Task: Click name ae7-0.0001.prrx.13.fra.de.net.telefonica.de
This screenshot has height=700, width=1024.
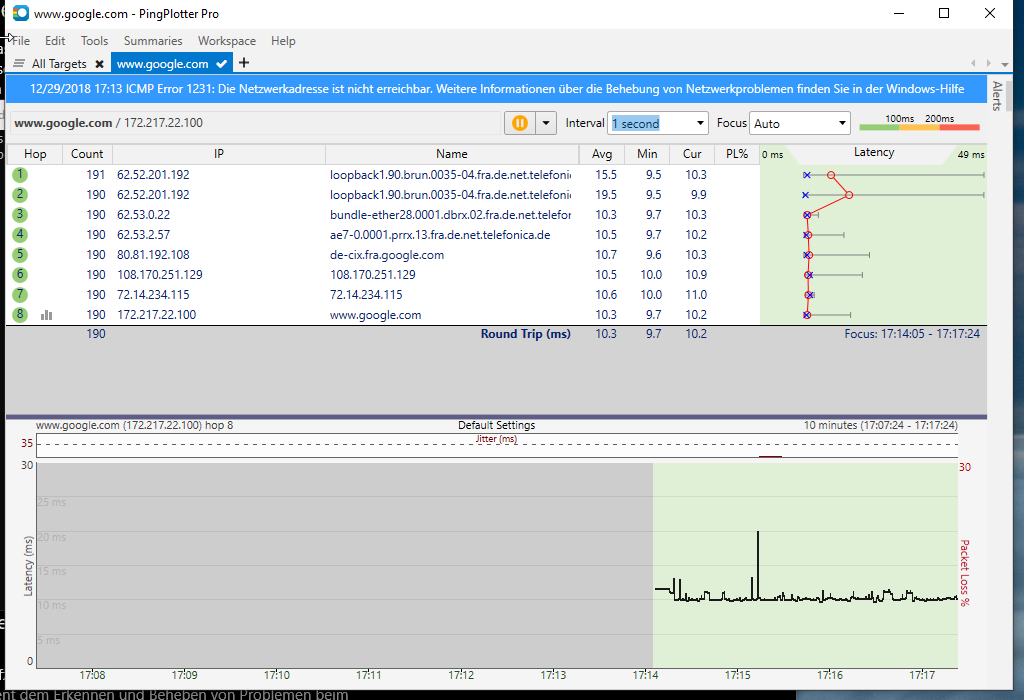Action: coord(440,234)
